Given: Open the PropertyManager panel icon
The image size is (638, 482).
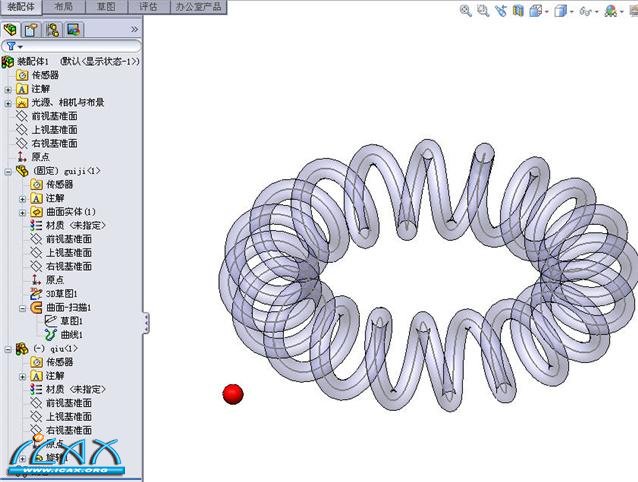Looking at the screenshot, I should click(x=30, y=29).
